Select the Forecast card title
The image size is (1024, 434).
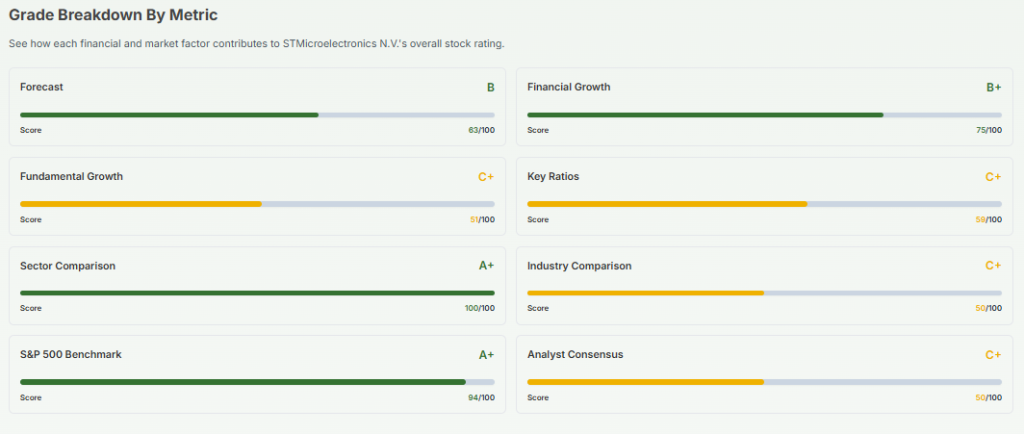point(42,87)
